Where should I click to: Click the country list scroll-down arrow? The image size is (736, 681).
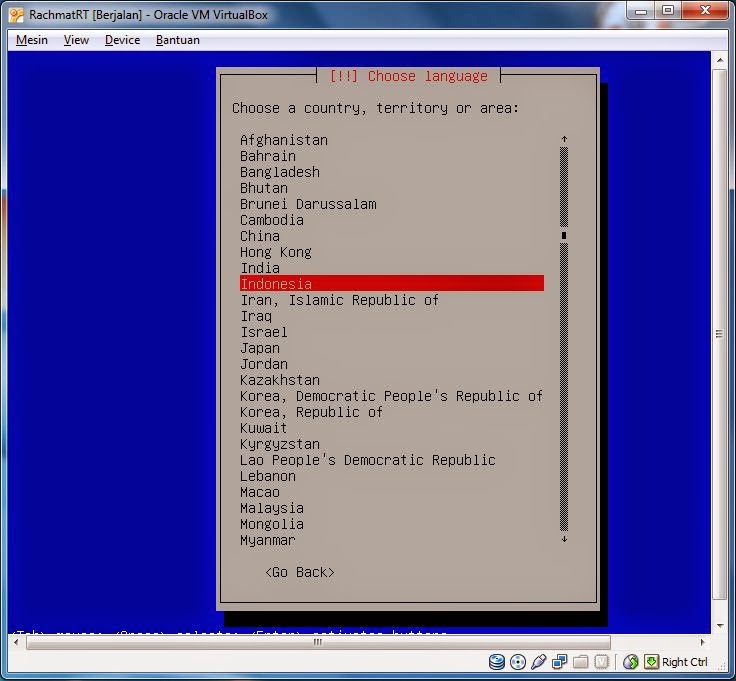click(x=564, y=539)
